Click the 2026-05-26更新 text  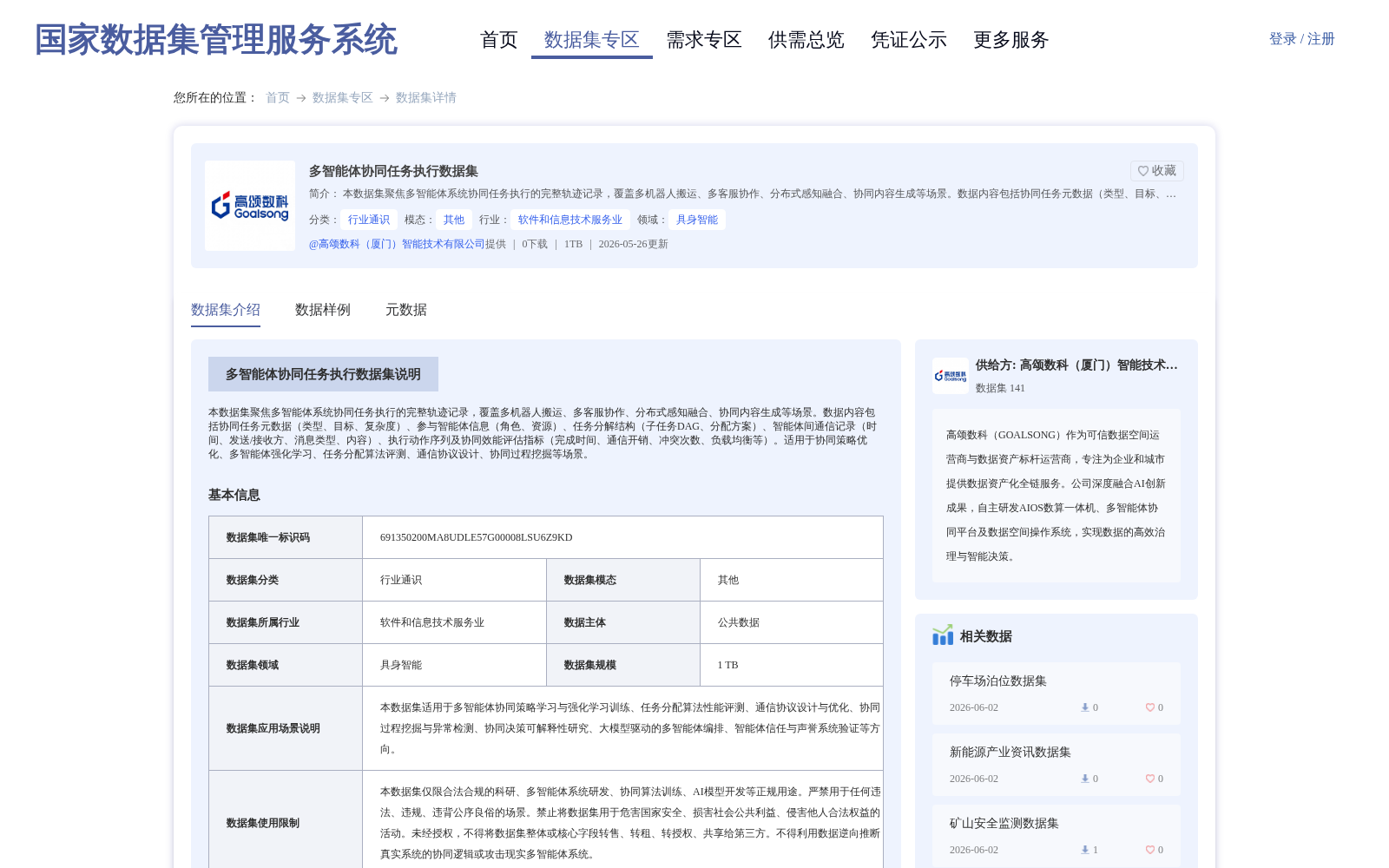634,244
